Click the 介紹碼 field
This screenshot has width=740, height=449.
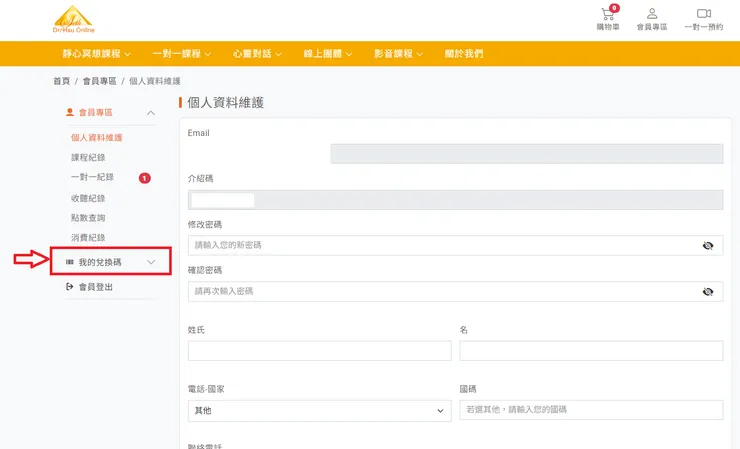pyautogui.click(x=455, y=200)
